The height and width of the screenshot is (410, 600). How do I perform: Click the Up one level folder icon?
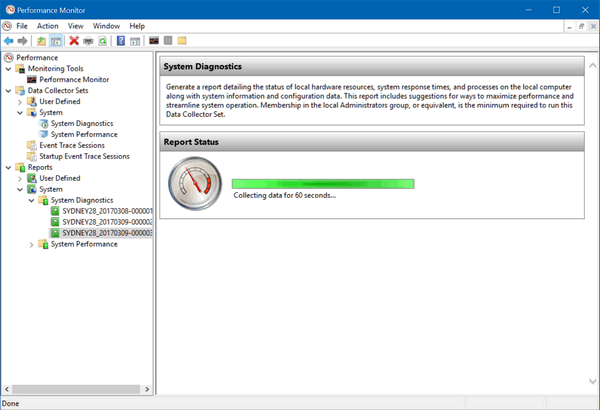click(41, 41)
